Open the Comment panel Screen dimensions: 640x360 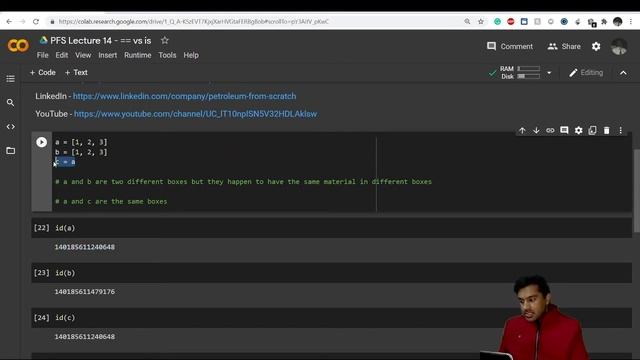pyautogui.click(x=510, y=47)
